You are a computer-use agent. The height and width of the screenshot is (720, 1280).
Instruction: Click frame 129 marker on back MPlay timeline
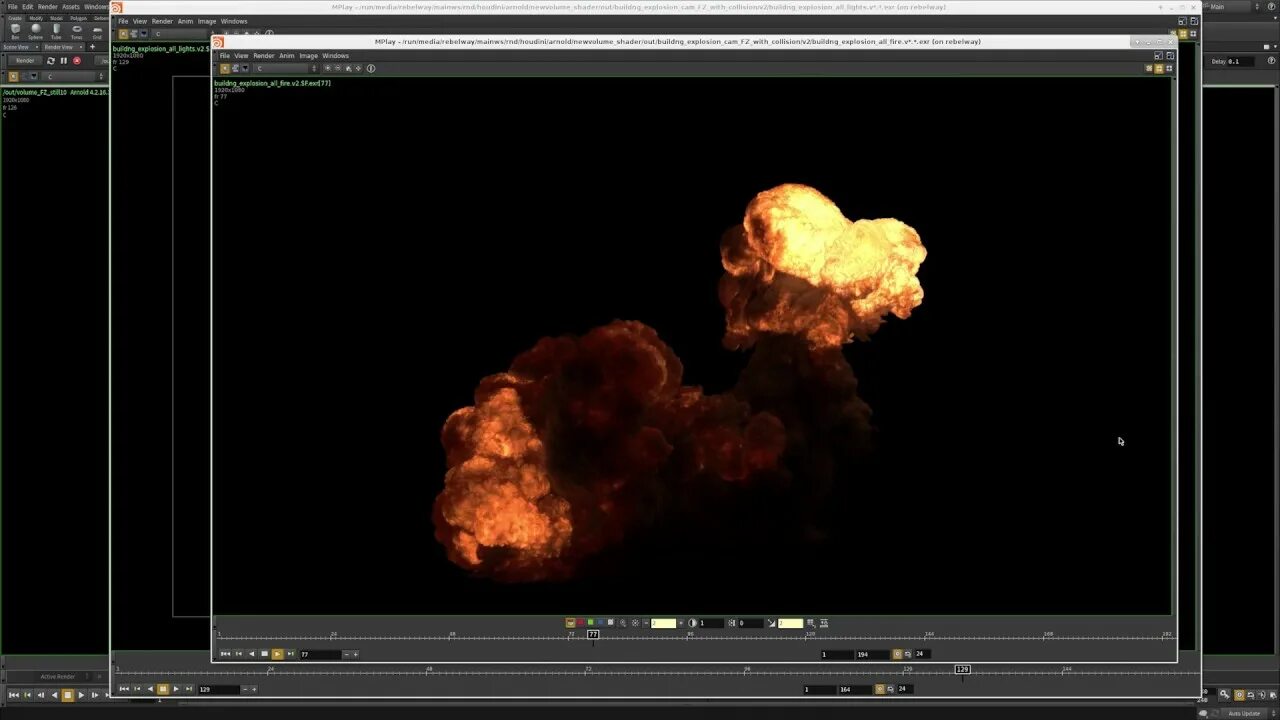click(x=962, y=669)
